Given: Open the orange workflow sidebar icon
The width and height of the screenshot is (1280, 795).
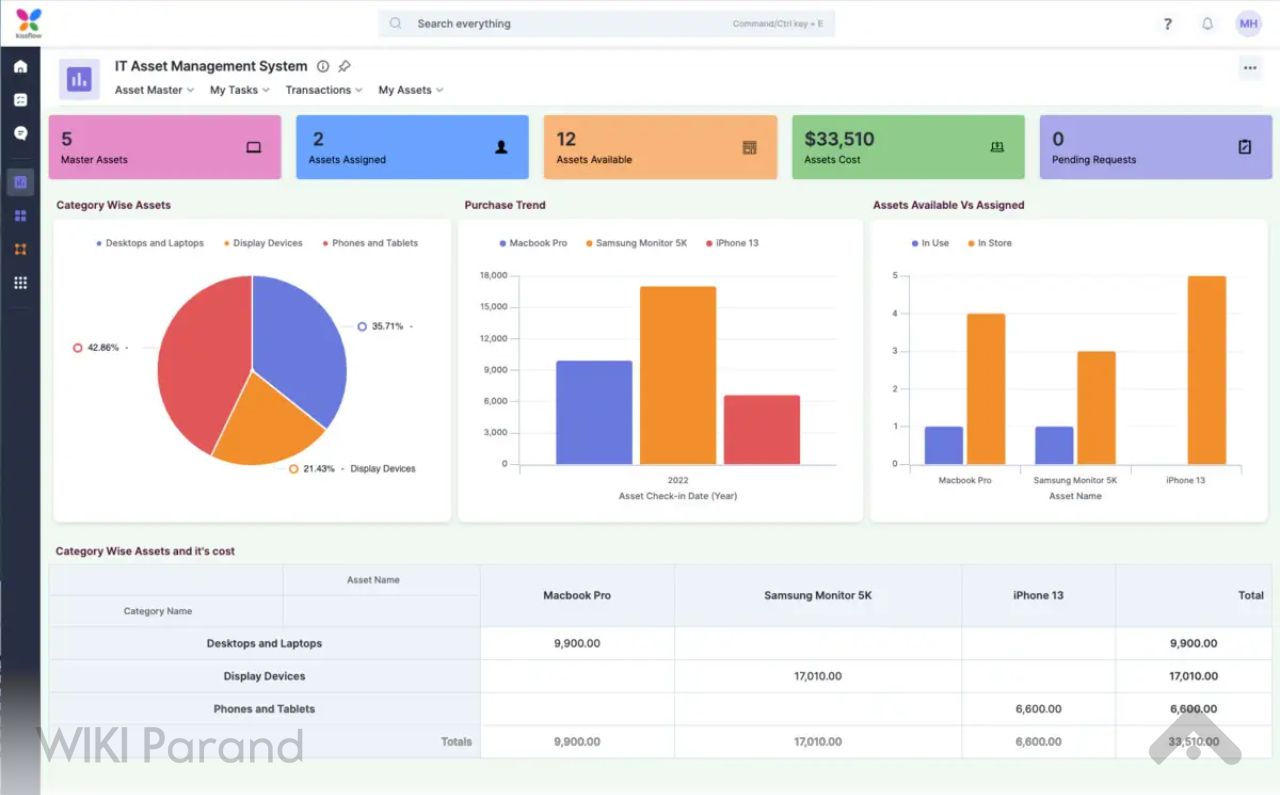Looking at the screenshot, I should click(x=20, y=249).
